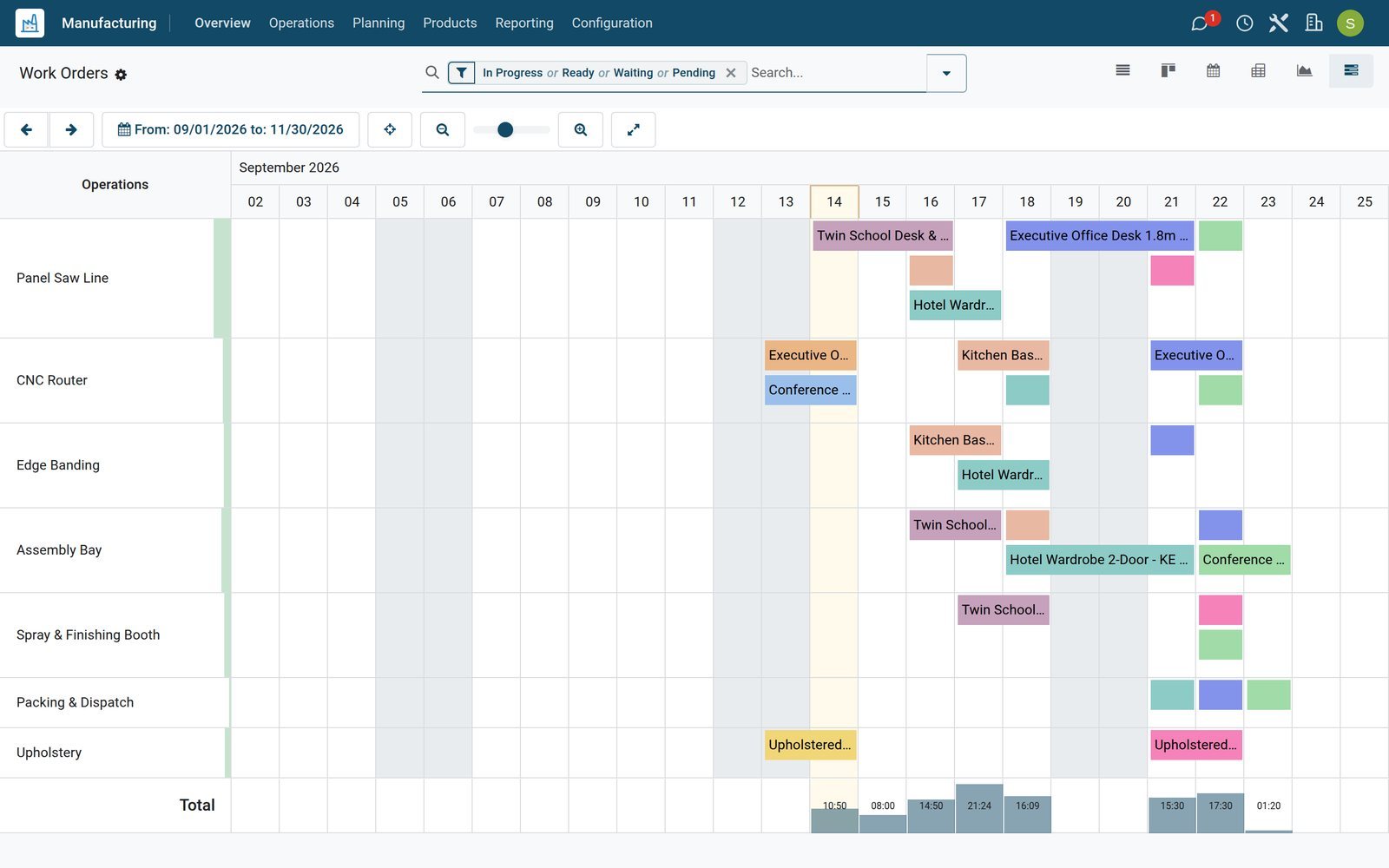
Task: Open the debug tools icon
Action: pyautogui.click(x=1279, y=23)
